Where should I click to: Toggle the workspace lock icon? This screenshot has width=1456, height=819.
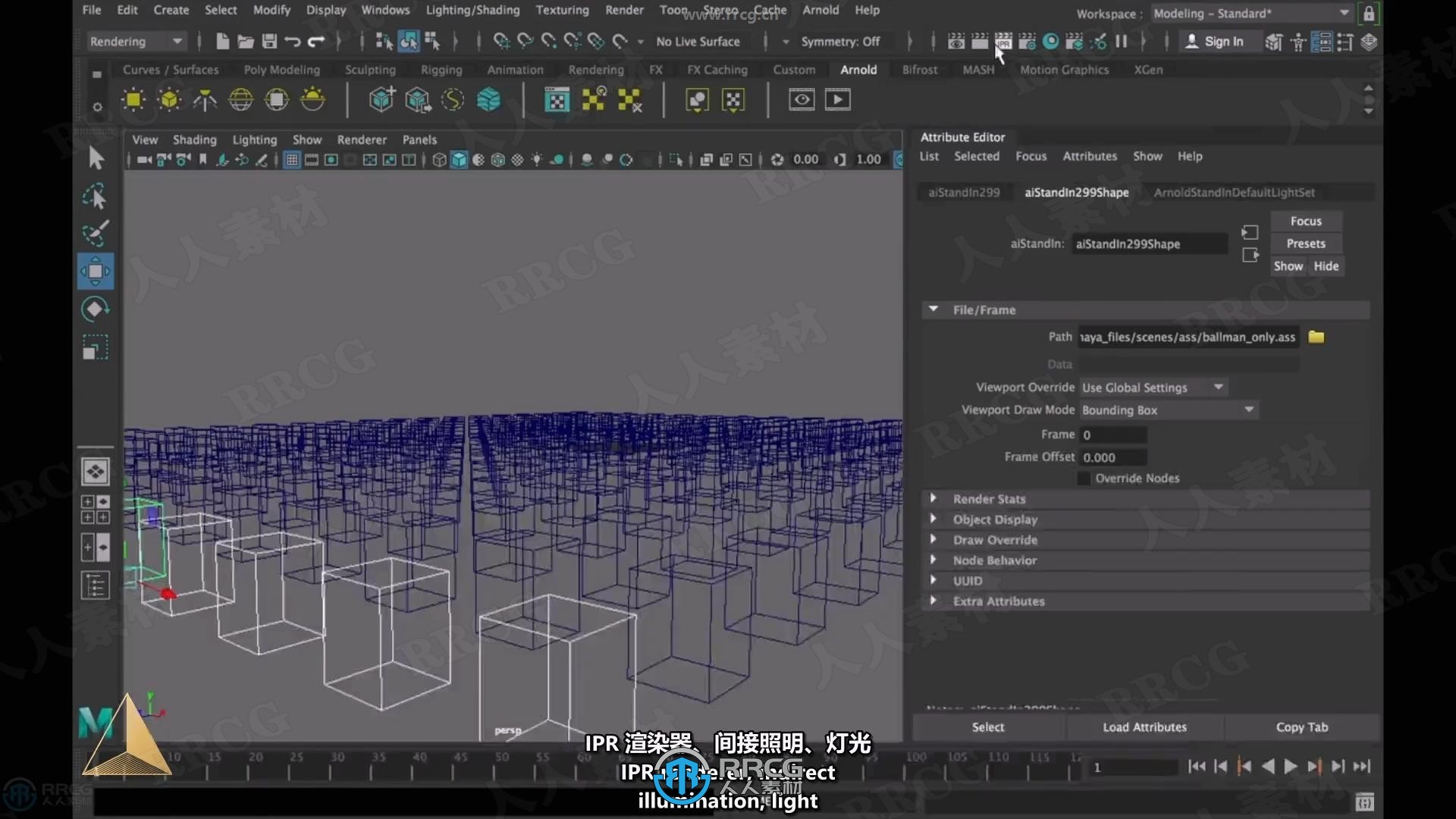tap(1369, 14)
